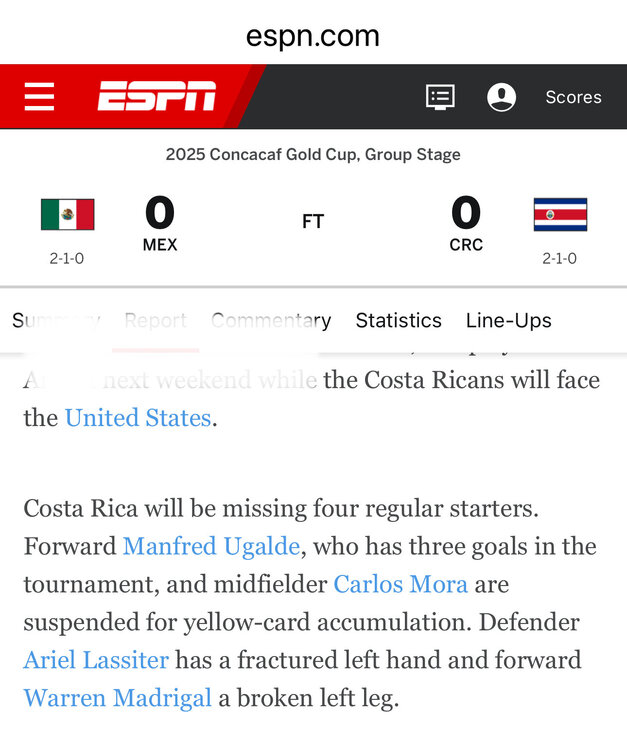This screenshot has width=627, height=750.
Task: Select the Statistics tab
Action: pos(398,321)
